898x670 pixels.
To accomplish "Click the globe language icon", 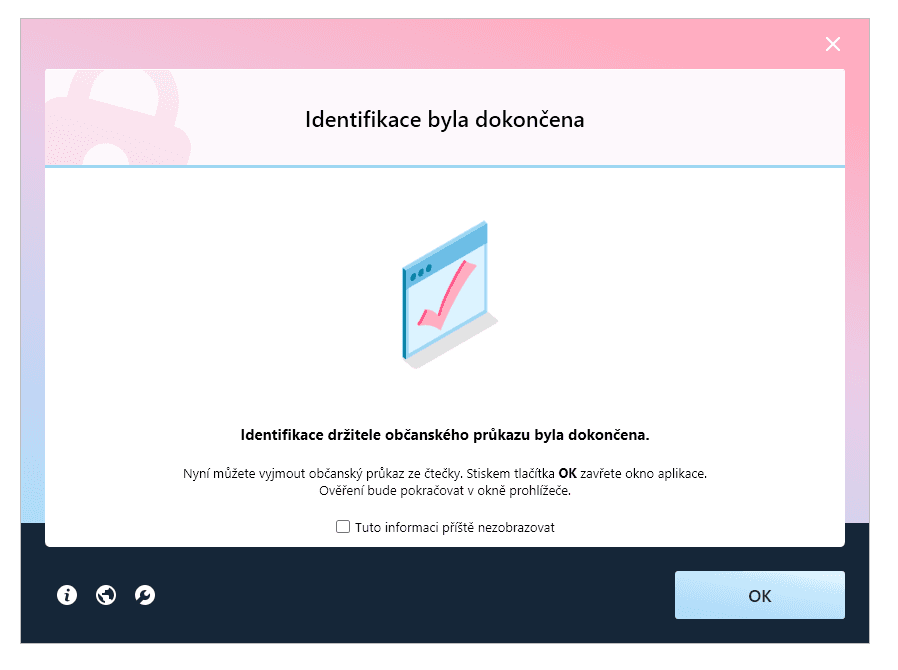I will pos(106,595).
